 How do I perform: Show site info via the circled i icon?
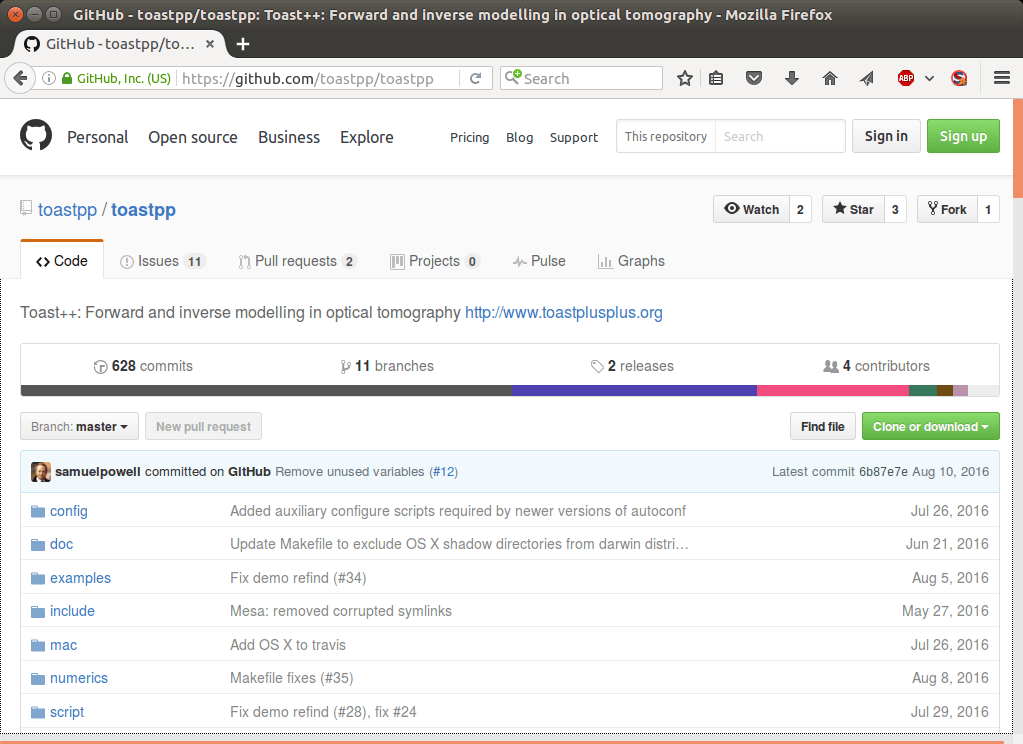coord(49,78)
